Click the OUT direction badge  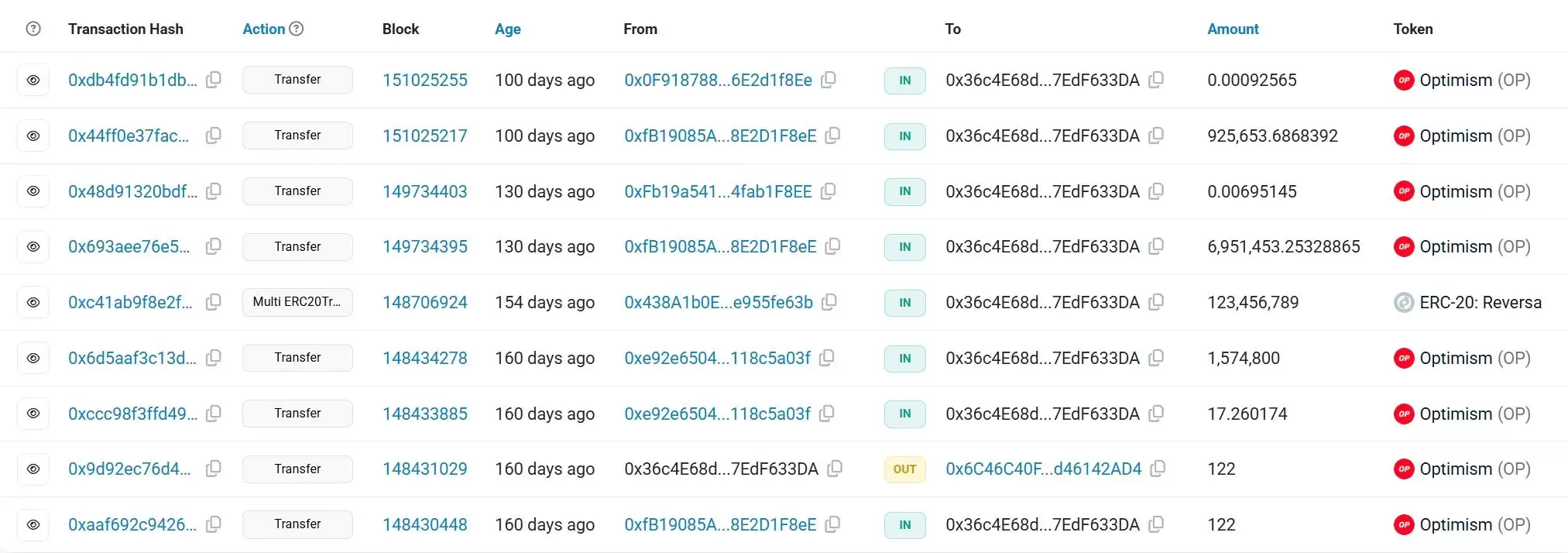tap(905, 469)
